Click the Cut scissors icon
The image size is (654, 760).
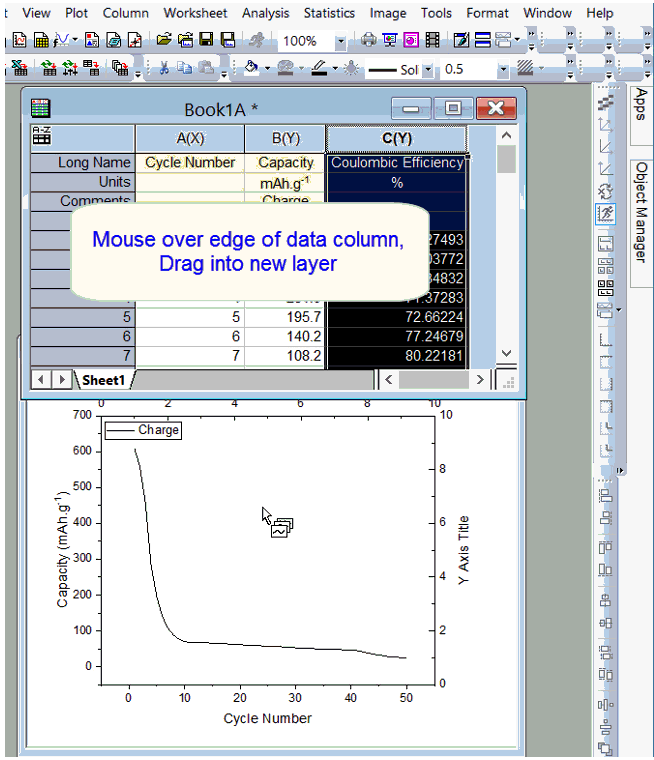[x=164, y=69]
